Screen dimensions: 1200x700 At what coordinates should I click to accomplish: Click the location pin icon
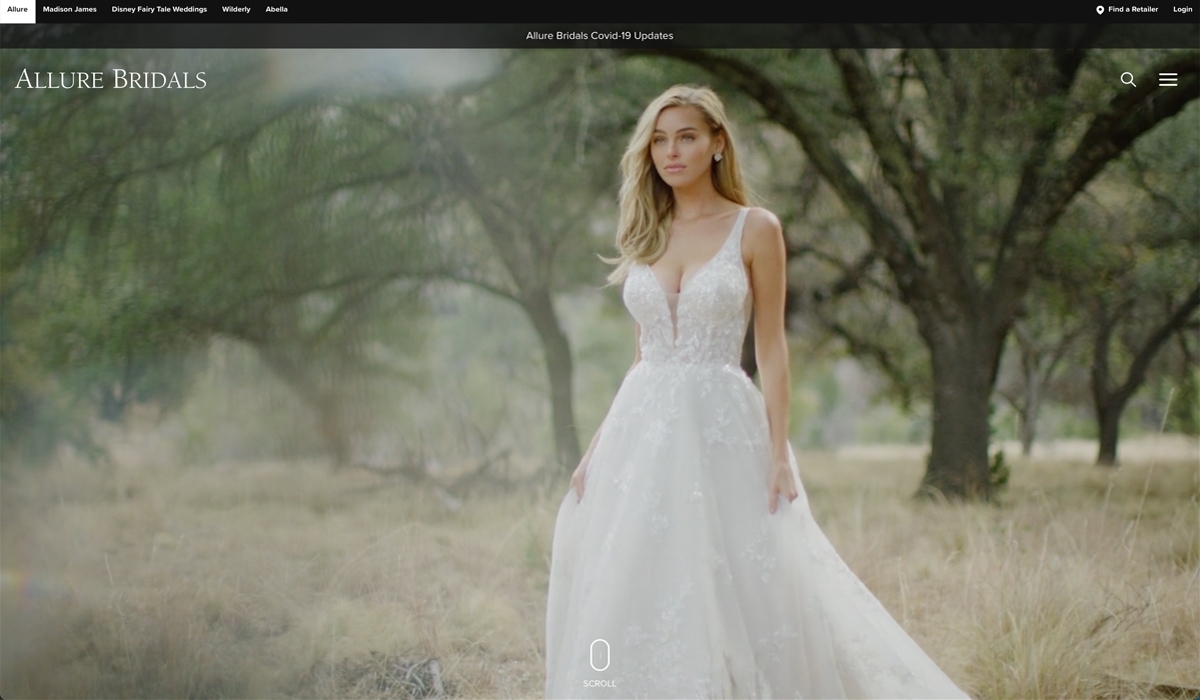pos(1100,10)
